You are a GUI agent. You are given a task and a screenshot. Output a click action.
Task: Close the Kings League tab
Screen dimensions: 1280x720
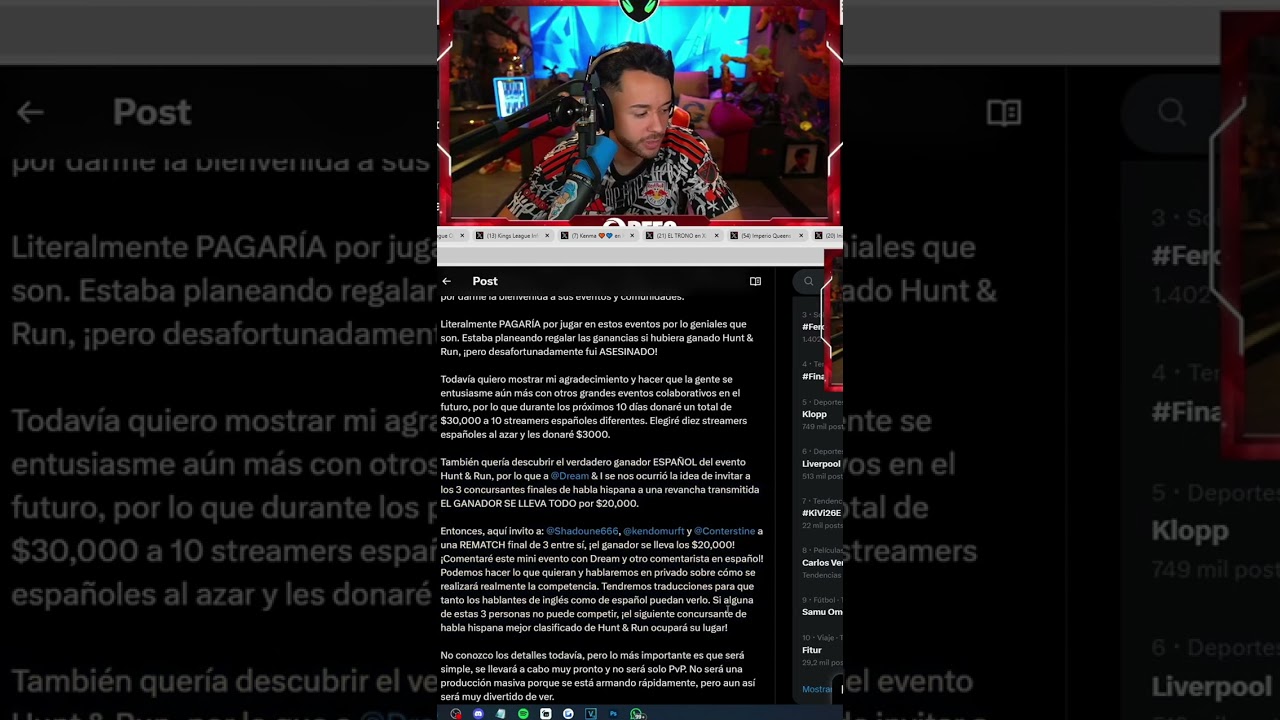tap(547, 236)
